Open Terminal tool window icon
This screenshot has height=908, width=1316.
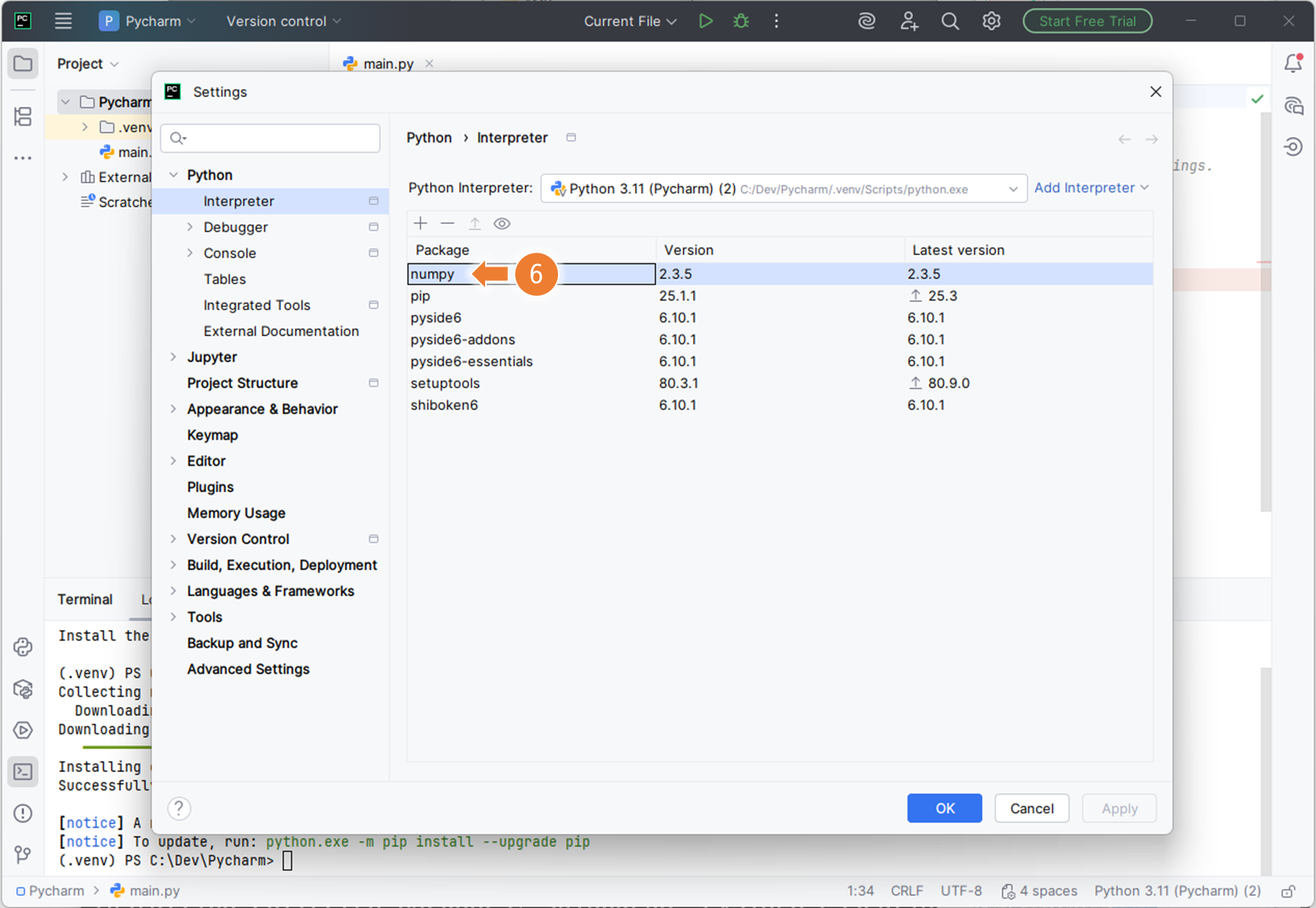click(23, 772)
